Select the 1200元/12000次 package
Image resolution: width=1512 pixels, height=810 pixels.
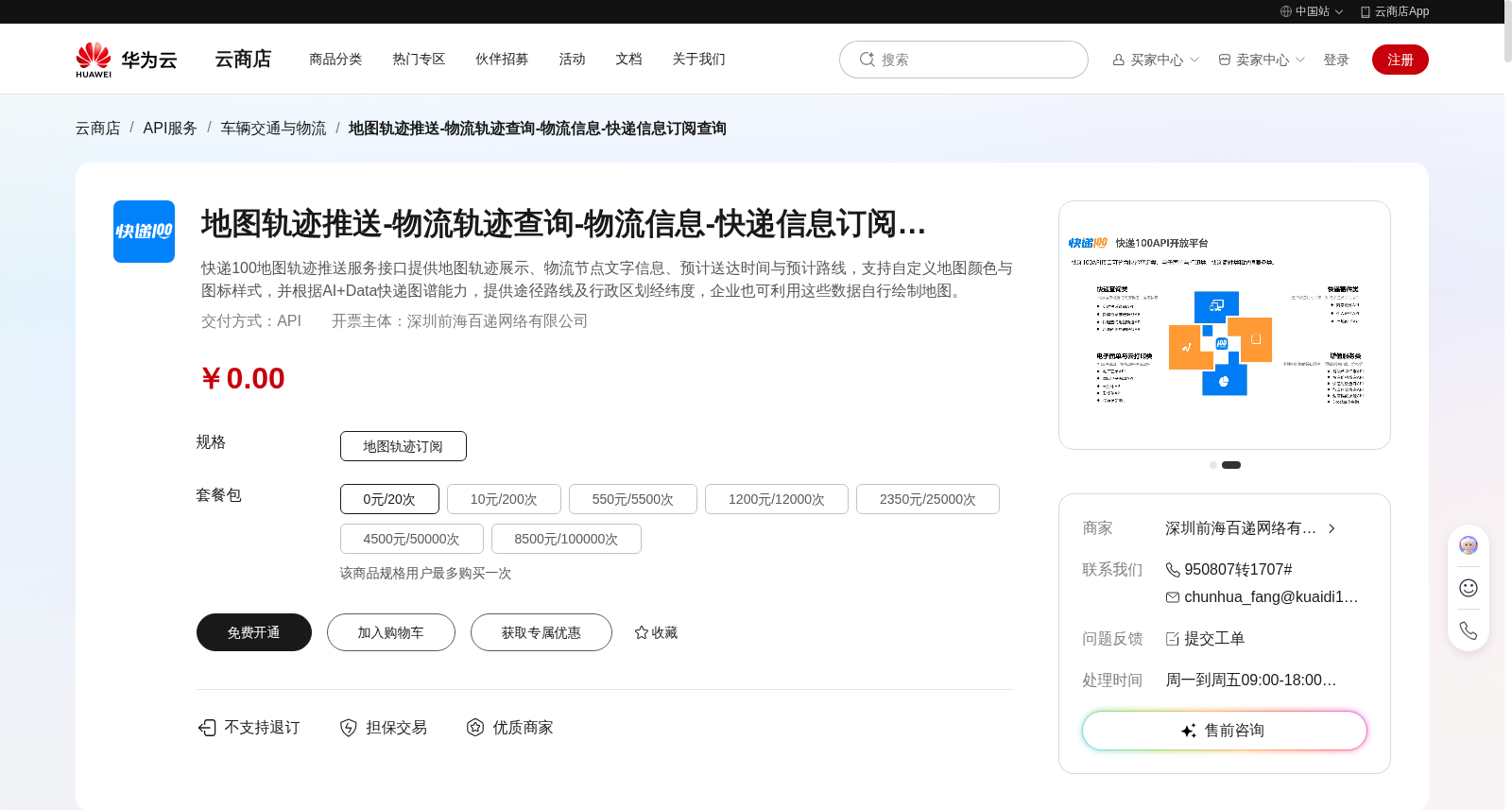click(x=777, y=499)
